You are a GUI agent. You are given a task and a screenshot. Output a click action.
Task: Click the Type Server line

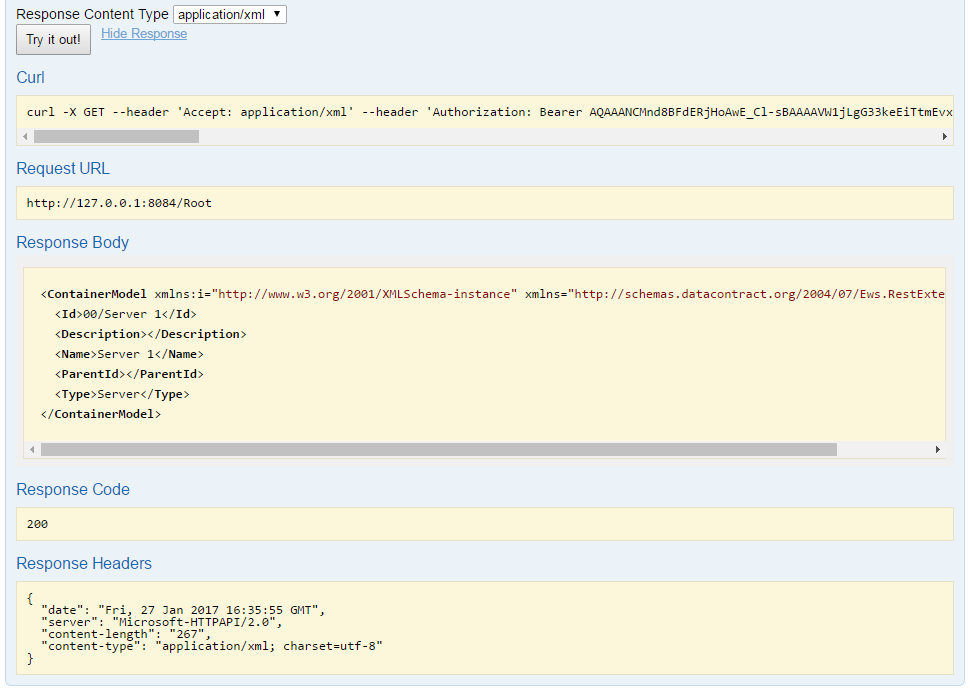pyautogui.click(x=122, y=394)
